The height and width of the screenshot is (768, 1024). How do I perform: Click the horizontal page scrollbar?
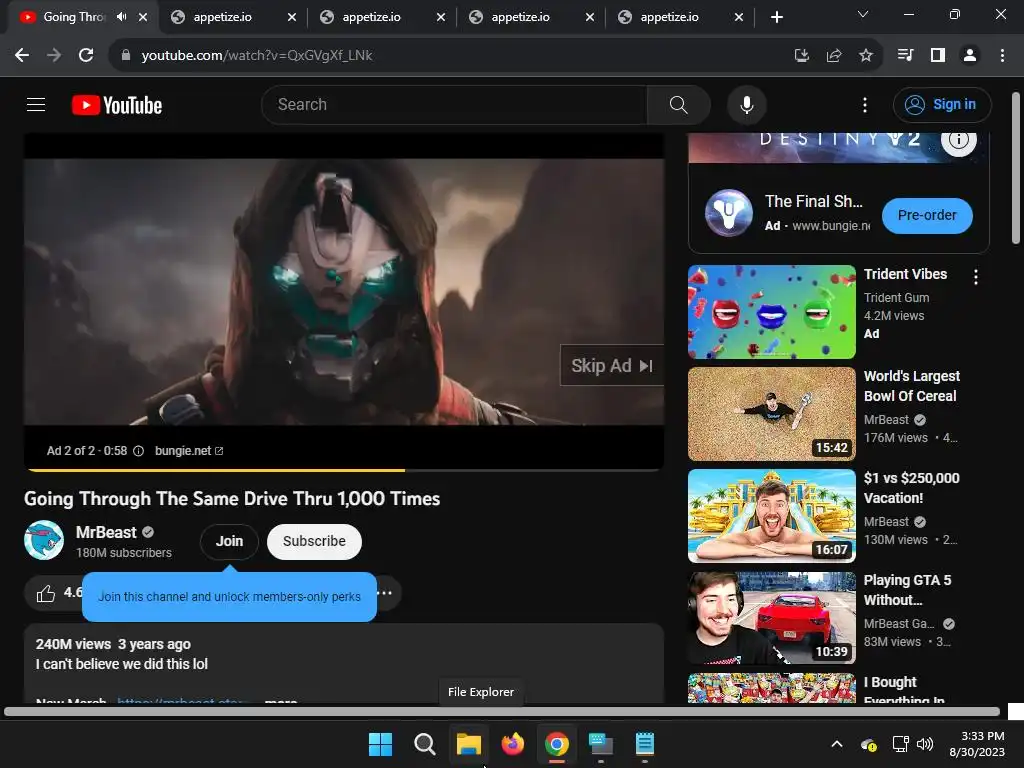point(502,712)
